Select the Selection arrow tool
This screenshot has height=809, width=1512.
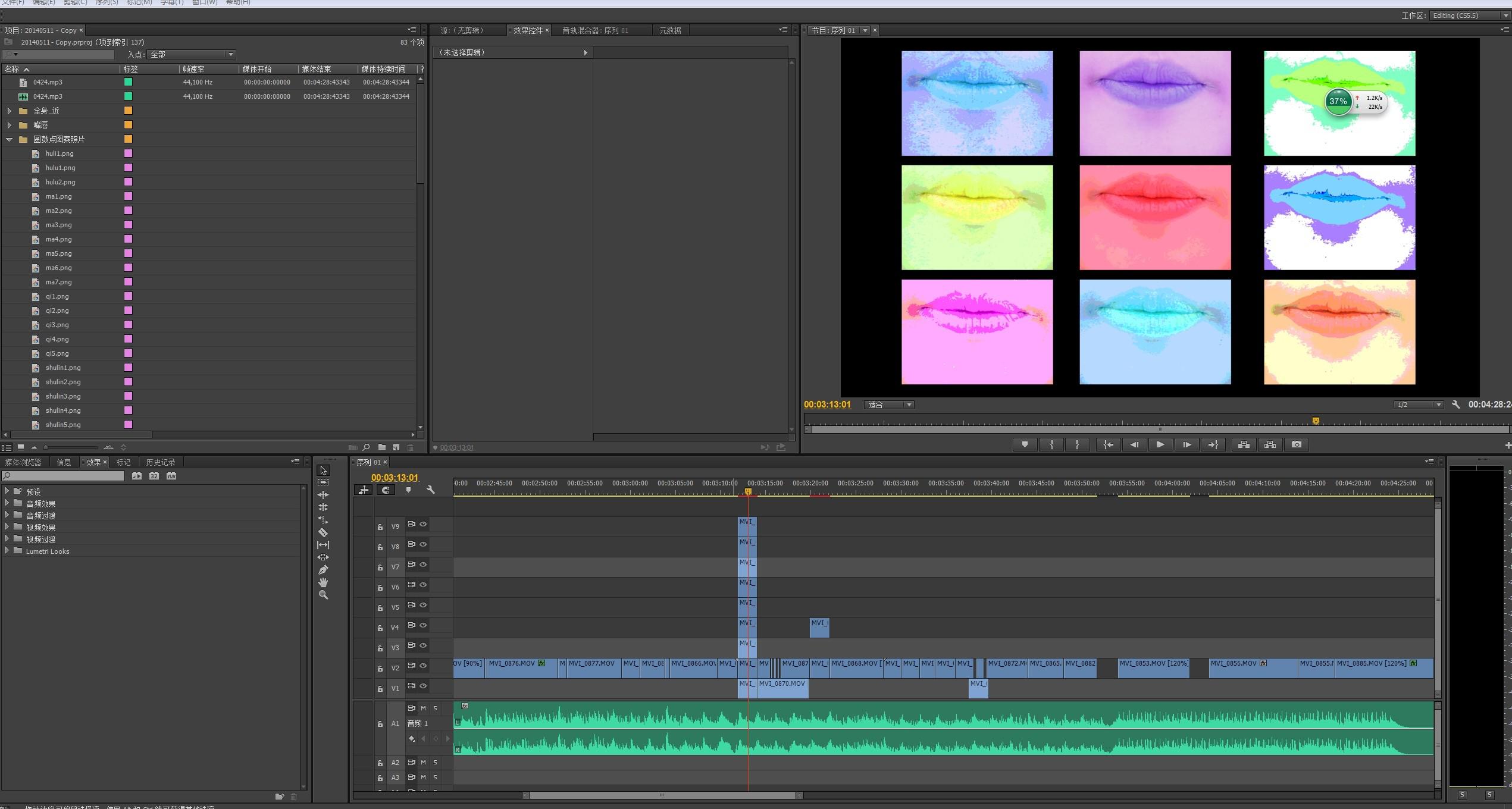pyautogui.click(x=323, y=470)
